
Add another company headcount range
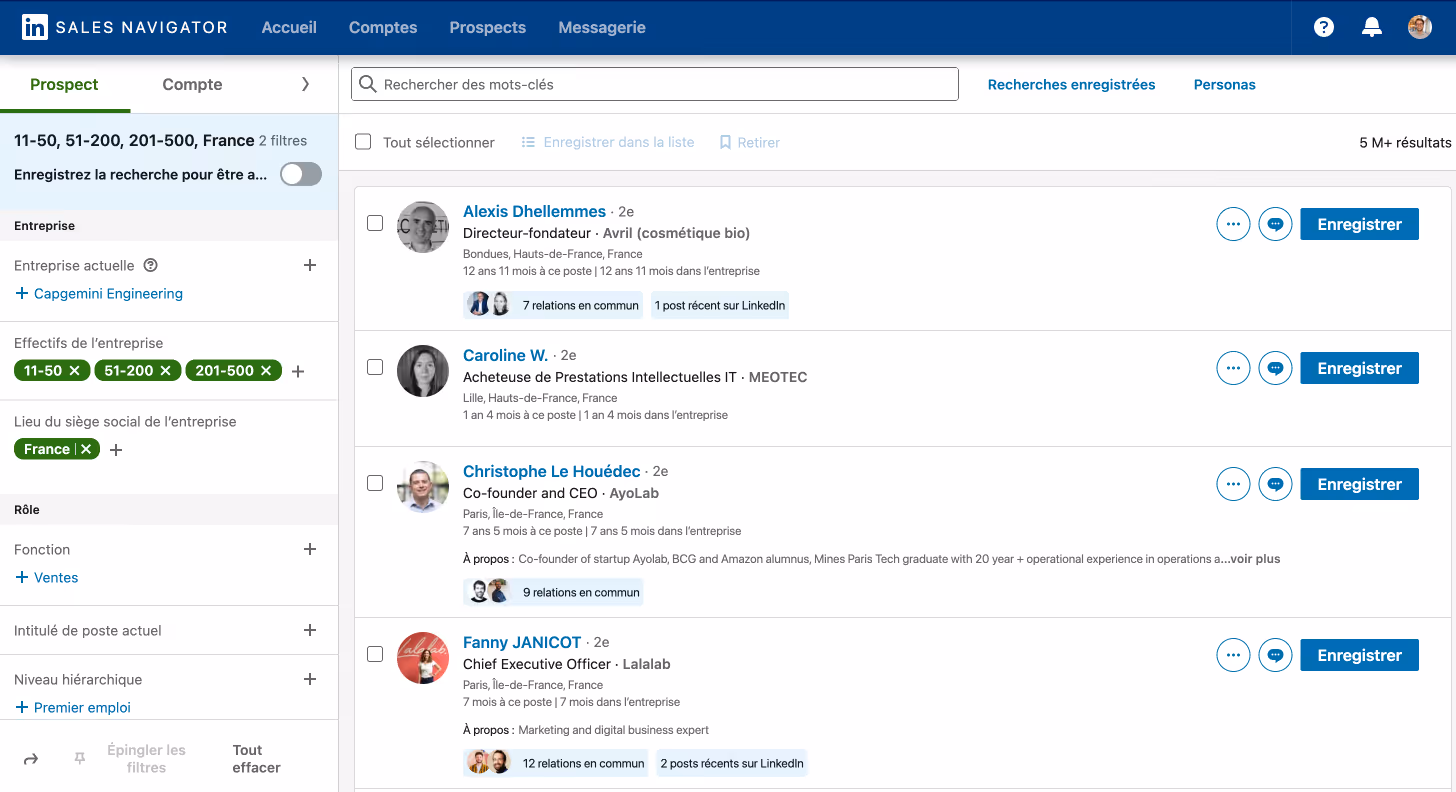(x=298, y=371)
